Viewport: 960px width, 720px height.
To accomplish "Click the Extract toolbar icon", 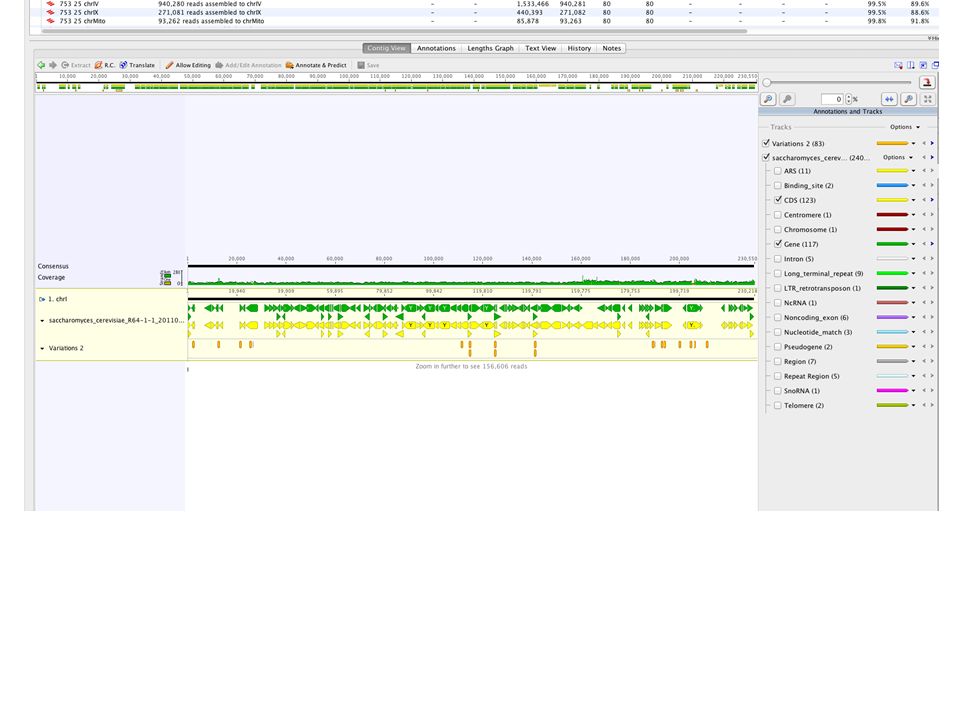I will click(65, 65).
